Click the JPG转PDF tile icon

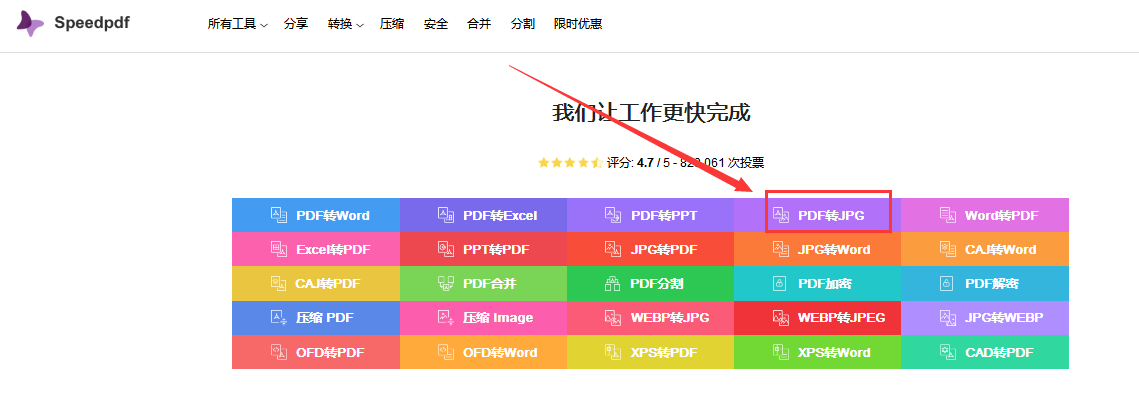click(x=613, y=249)
